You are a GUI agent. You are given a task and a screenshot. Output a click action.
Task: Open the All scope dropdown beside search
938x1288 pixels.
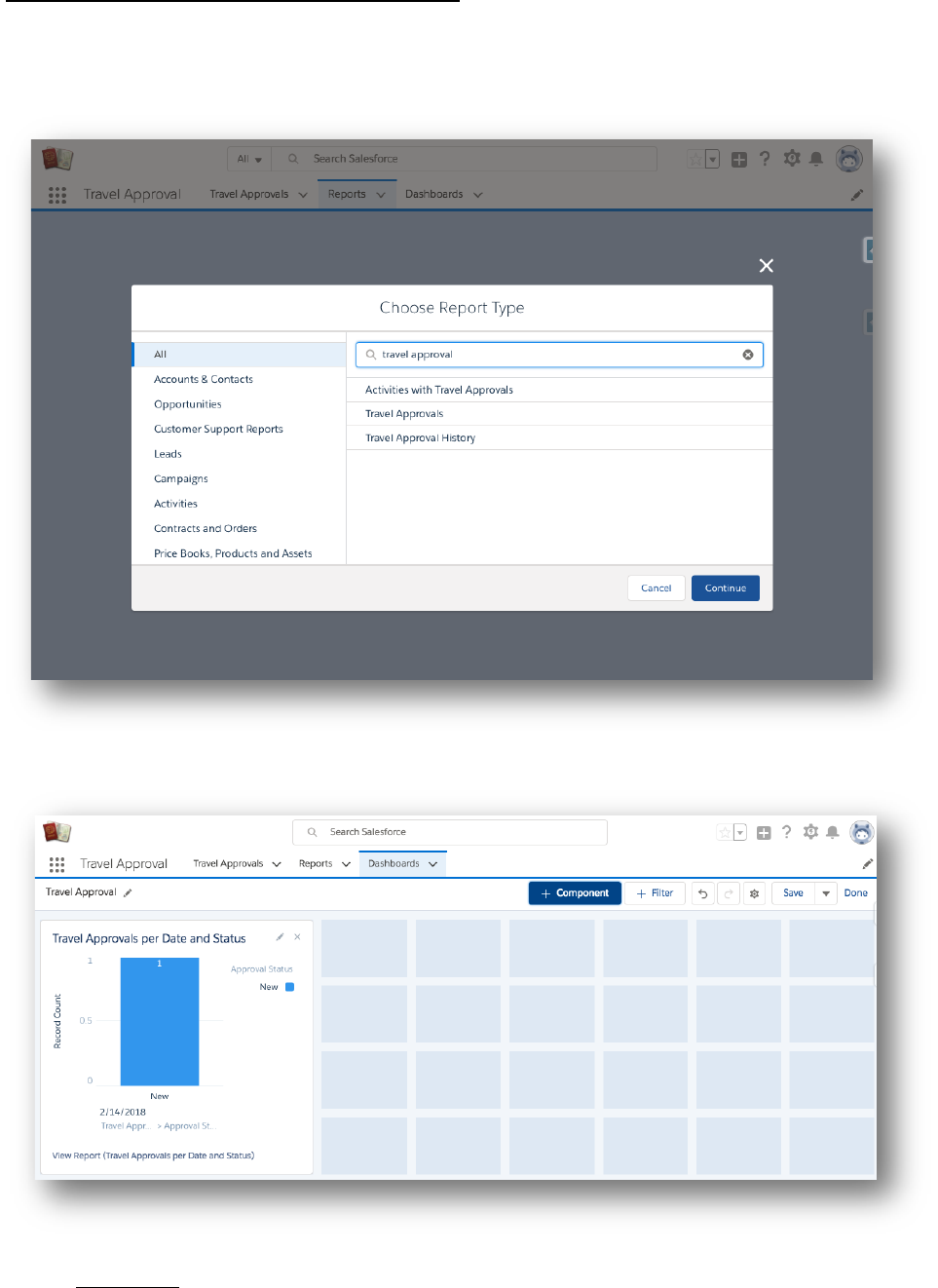click(x=249, y=159)
